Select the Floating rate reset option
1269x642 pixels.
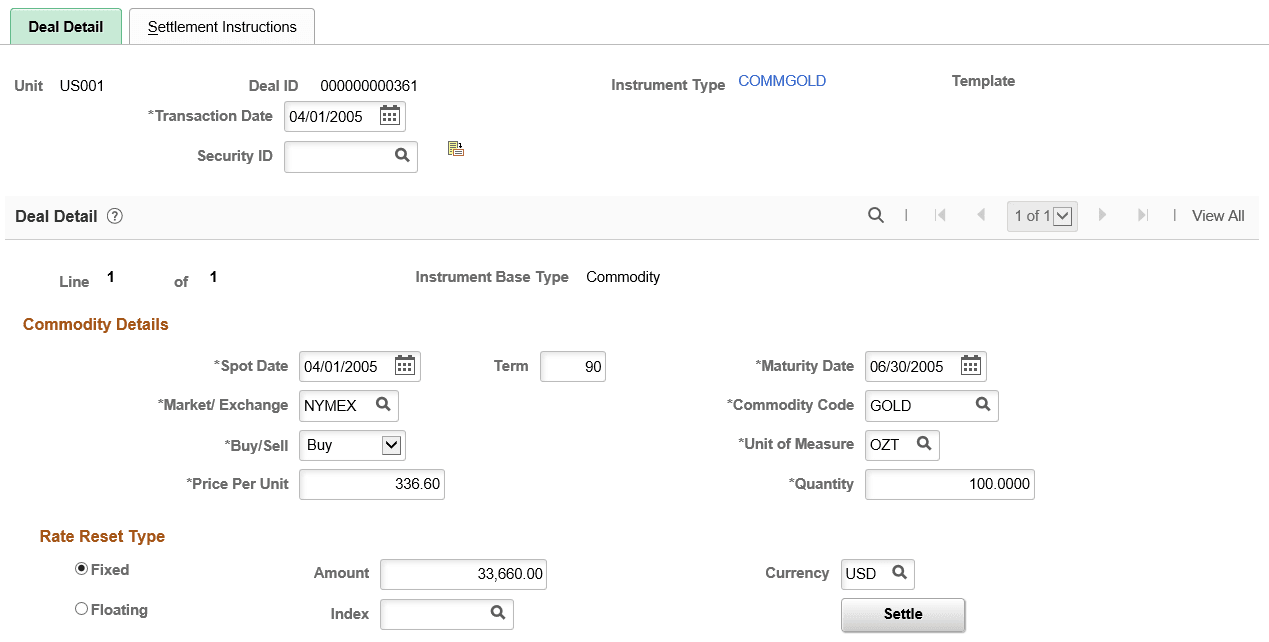[81, 609]
